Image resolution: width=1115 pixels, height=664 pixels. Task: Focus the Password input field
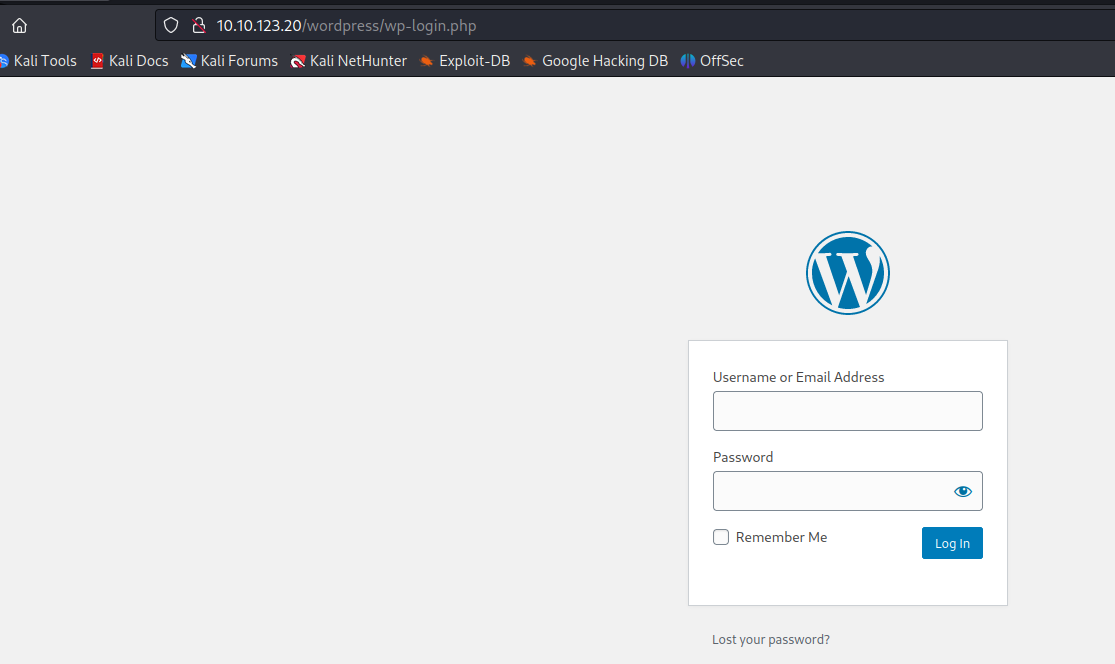[848, 491]
